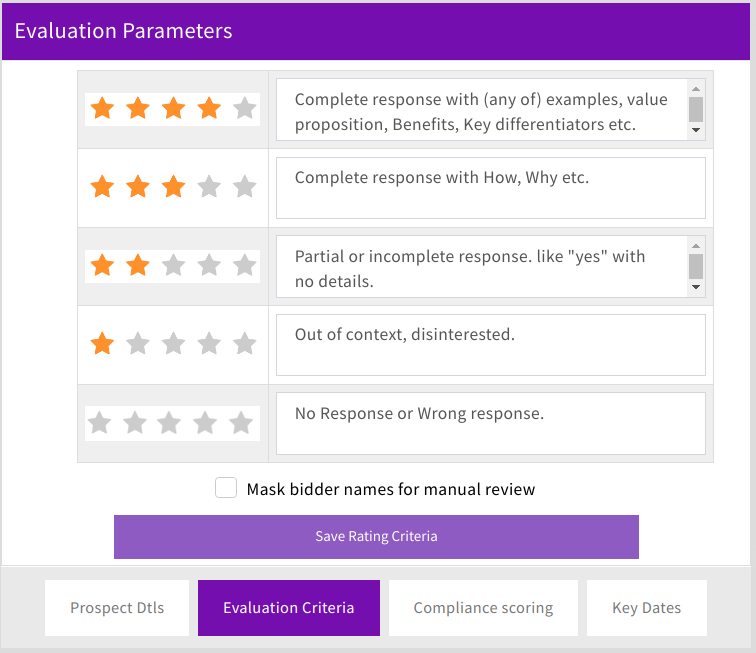Click the fourth star in the three-star row

pyautogui.click(x=209, y=187)
